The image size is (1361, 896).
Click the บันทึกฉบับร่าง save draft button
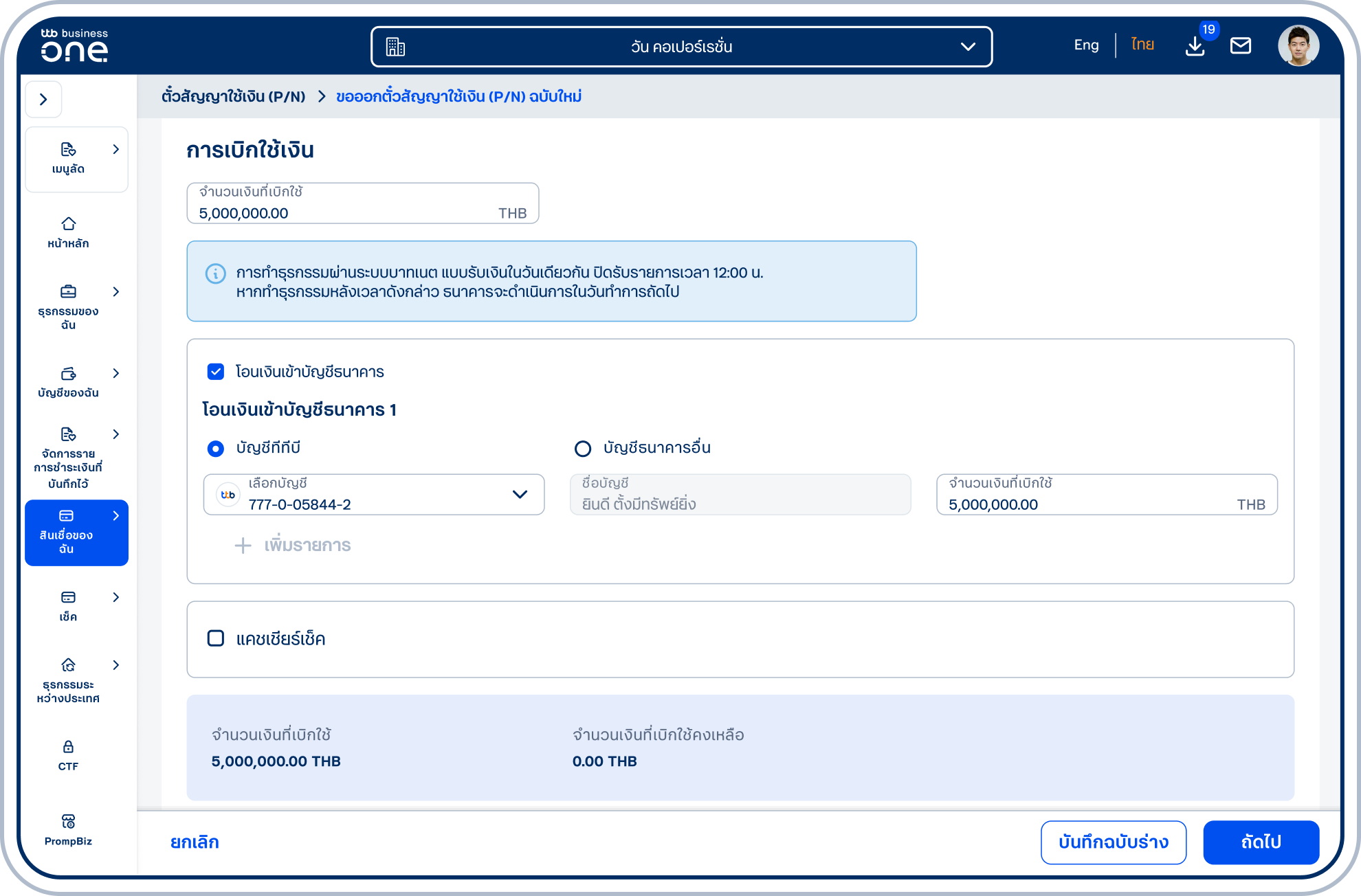1114,842
